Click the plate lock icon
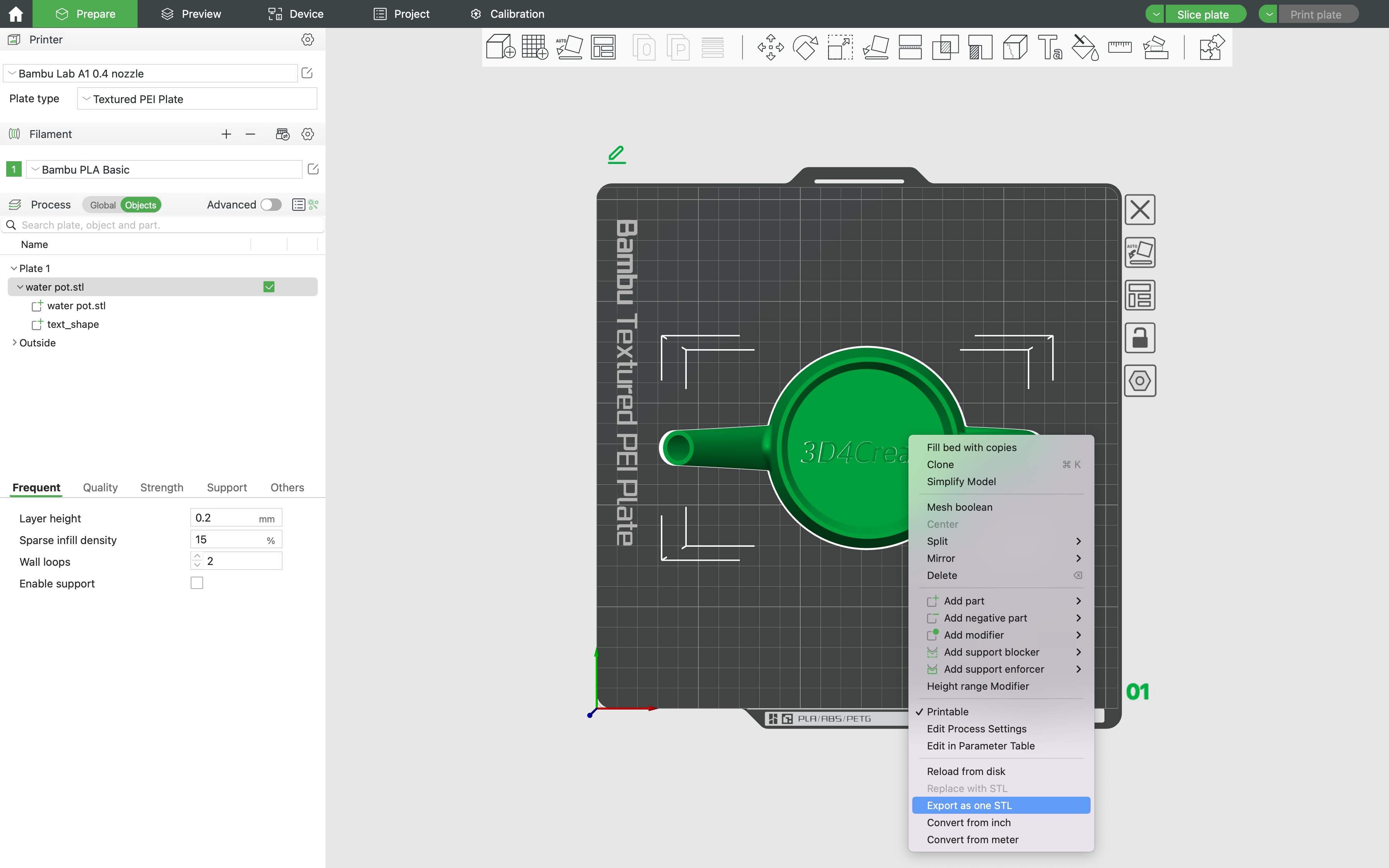1389x868 pixels. [1139, 338]
